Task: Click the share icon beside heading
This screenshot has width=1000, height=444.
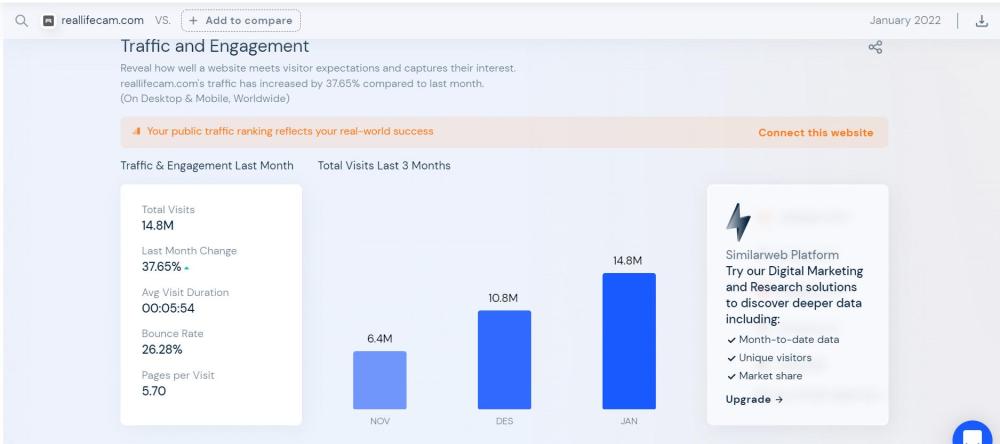Action: (875, 47)
